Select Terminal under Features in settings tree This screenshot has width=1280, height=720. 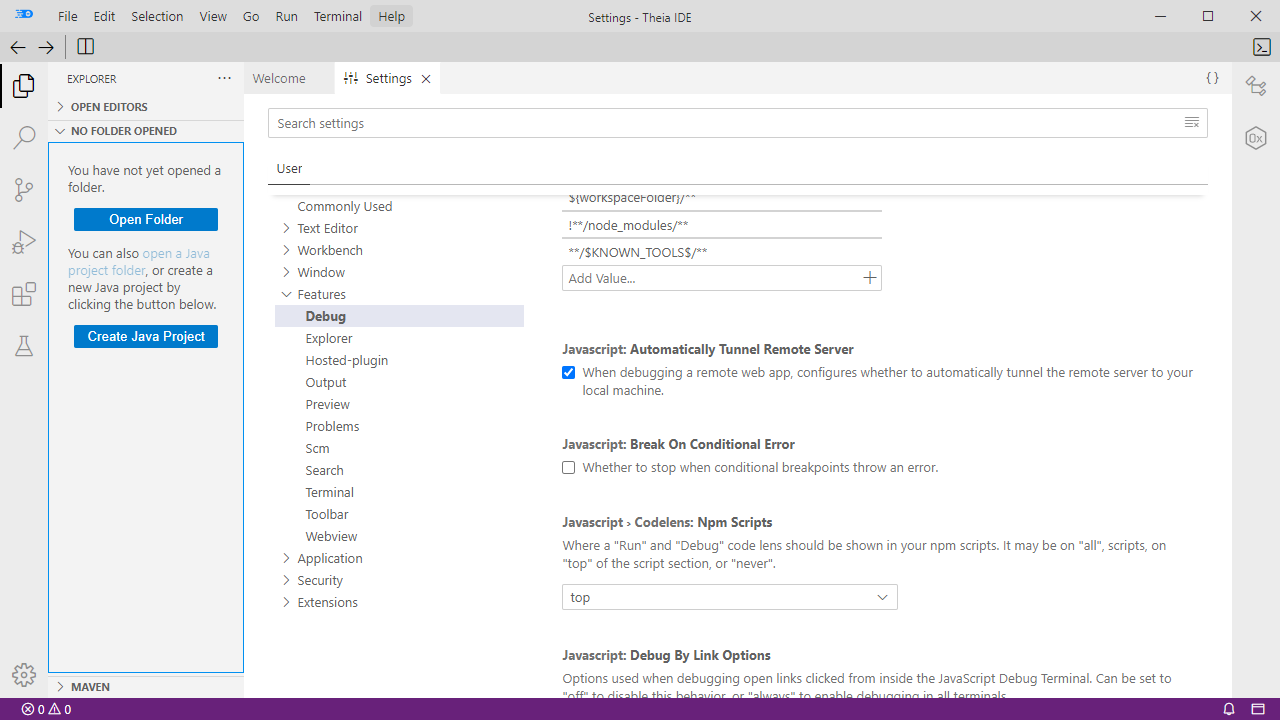330,492
